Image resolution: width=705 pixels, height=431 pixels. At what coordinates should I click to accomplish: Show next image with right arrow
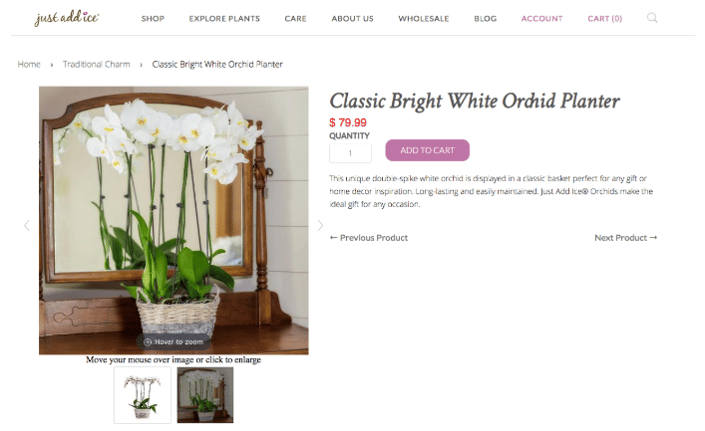pos(320,225)
